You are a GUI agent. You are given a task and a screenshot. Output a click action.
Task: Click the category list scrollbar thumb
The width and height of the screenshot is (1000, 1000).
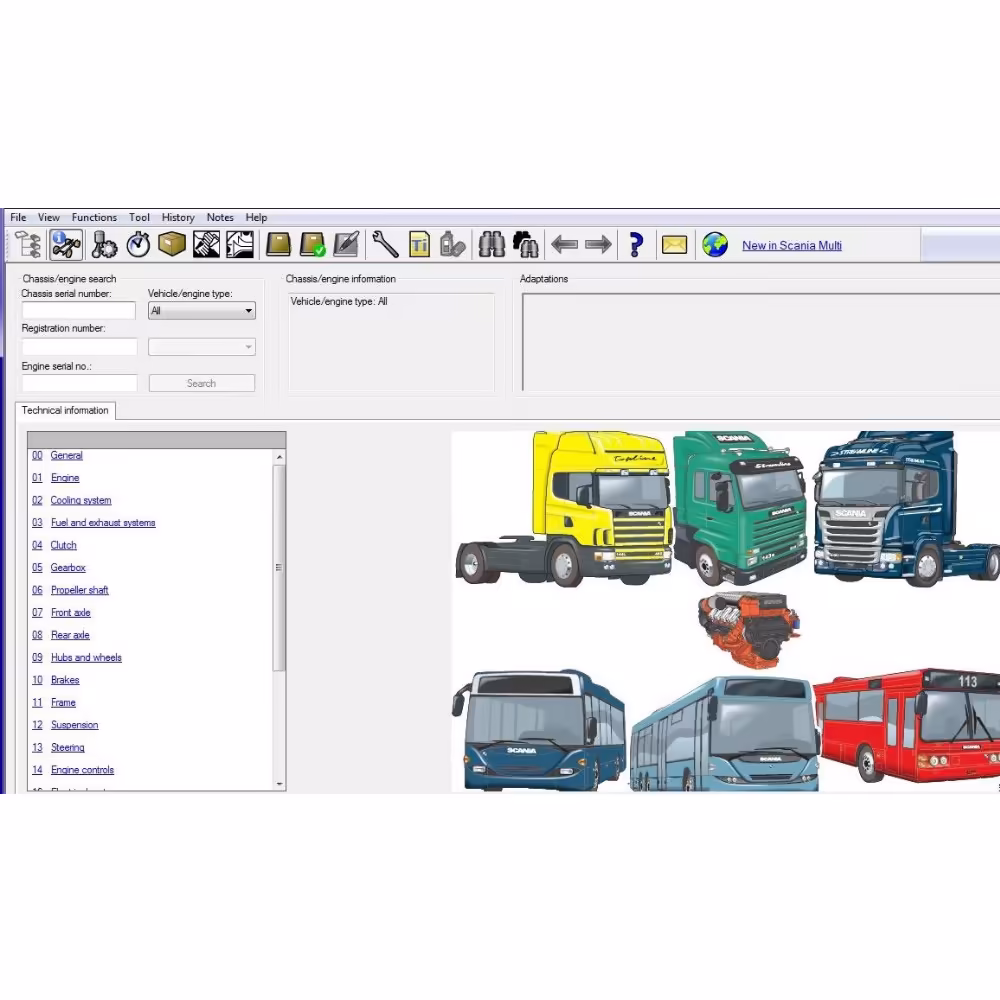(x=279, y=568)
